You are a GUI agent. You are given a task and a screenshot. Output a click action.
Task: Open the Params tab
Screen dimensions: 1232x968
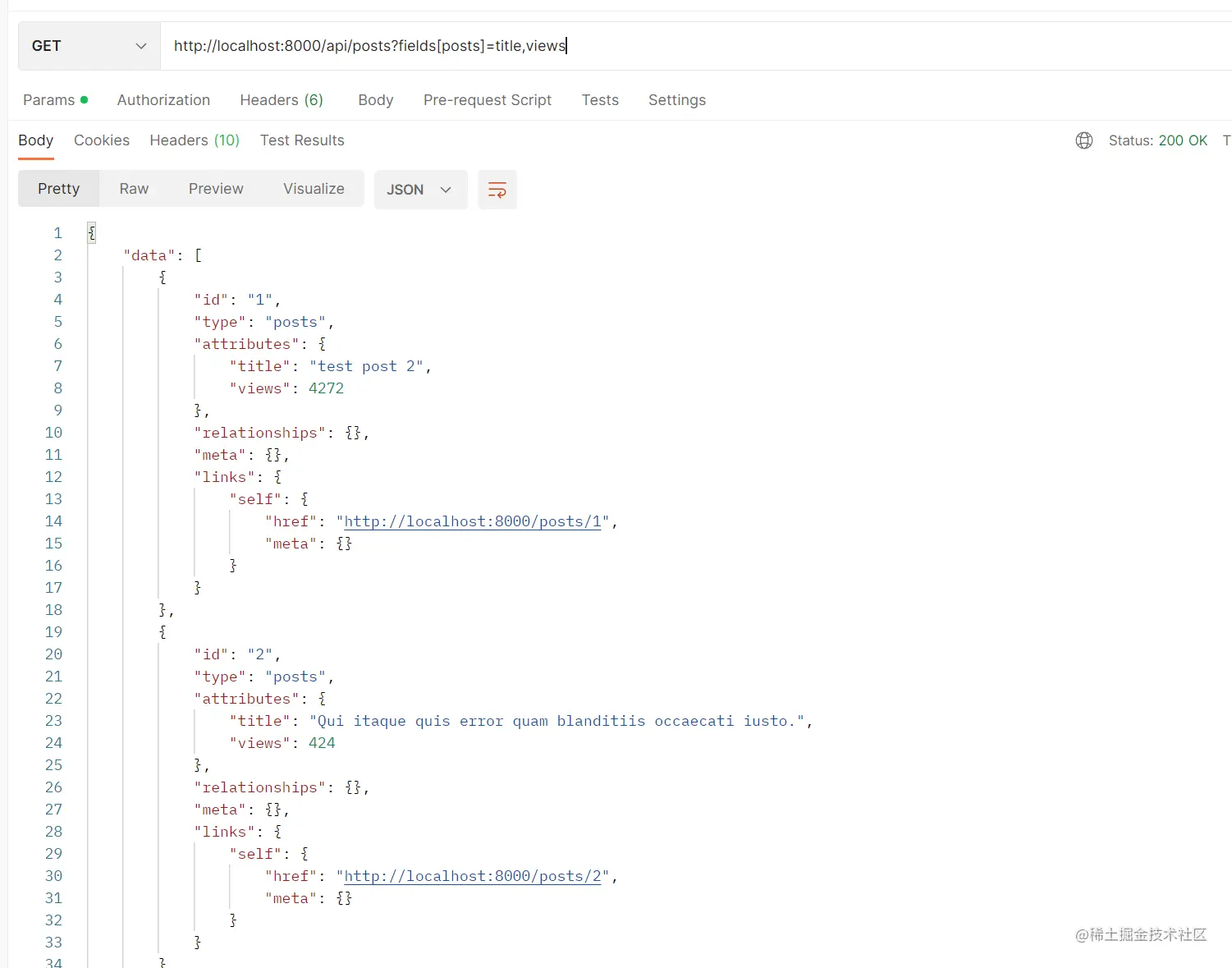click(x=55, y=100)
